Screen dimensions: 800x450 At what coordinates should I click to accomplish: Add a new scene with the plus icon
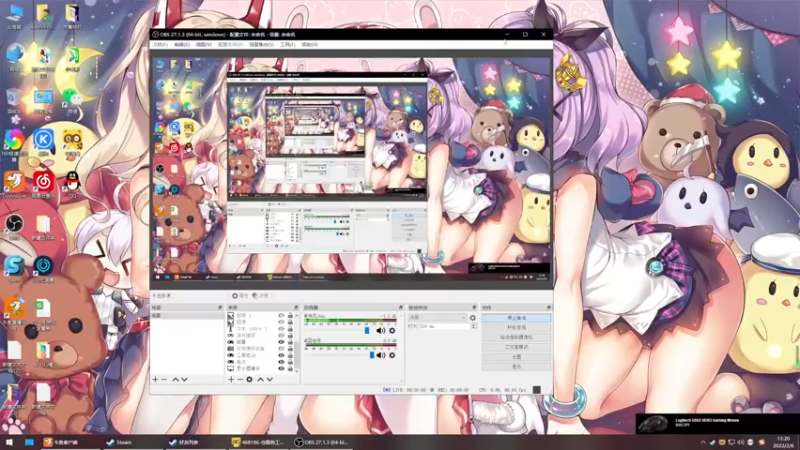(156, 380)
